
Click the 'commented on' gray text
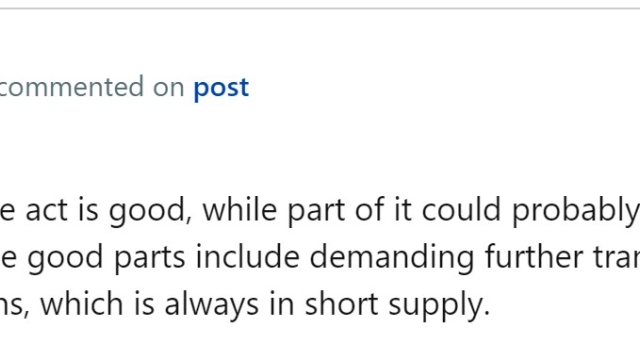coord(92,87)
